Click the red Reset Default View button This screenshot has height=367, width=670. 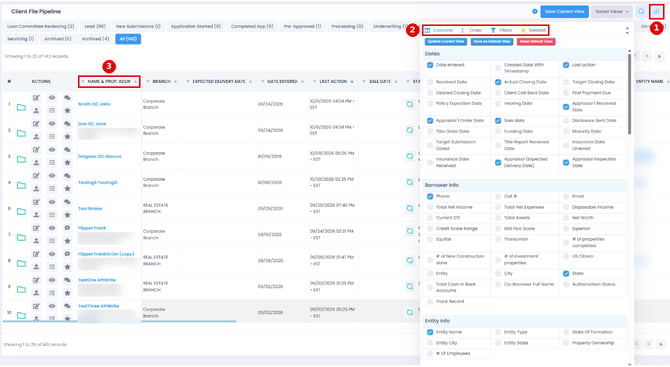[536, 42]
